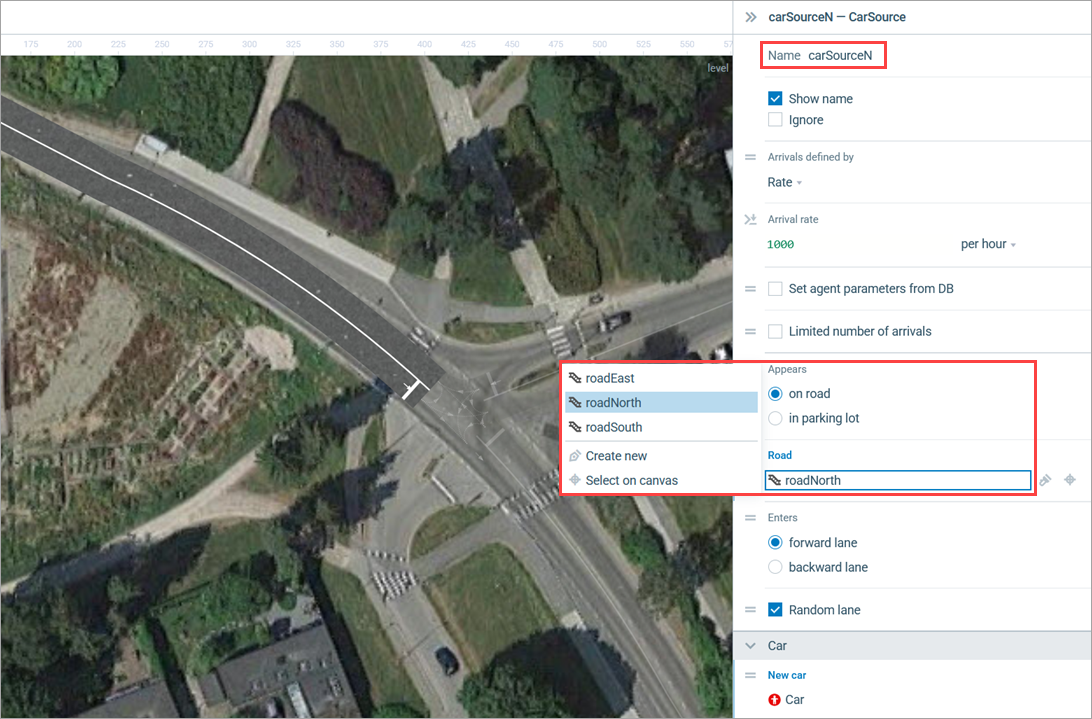Select roadEast from the road list
Screen dimensions: 1092x719
coord(610,378)
